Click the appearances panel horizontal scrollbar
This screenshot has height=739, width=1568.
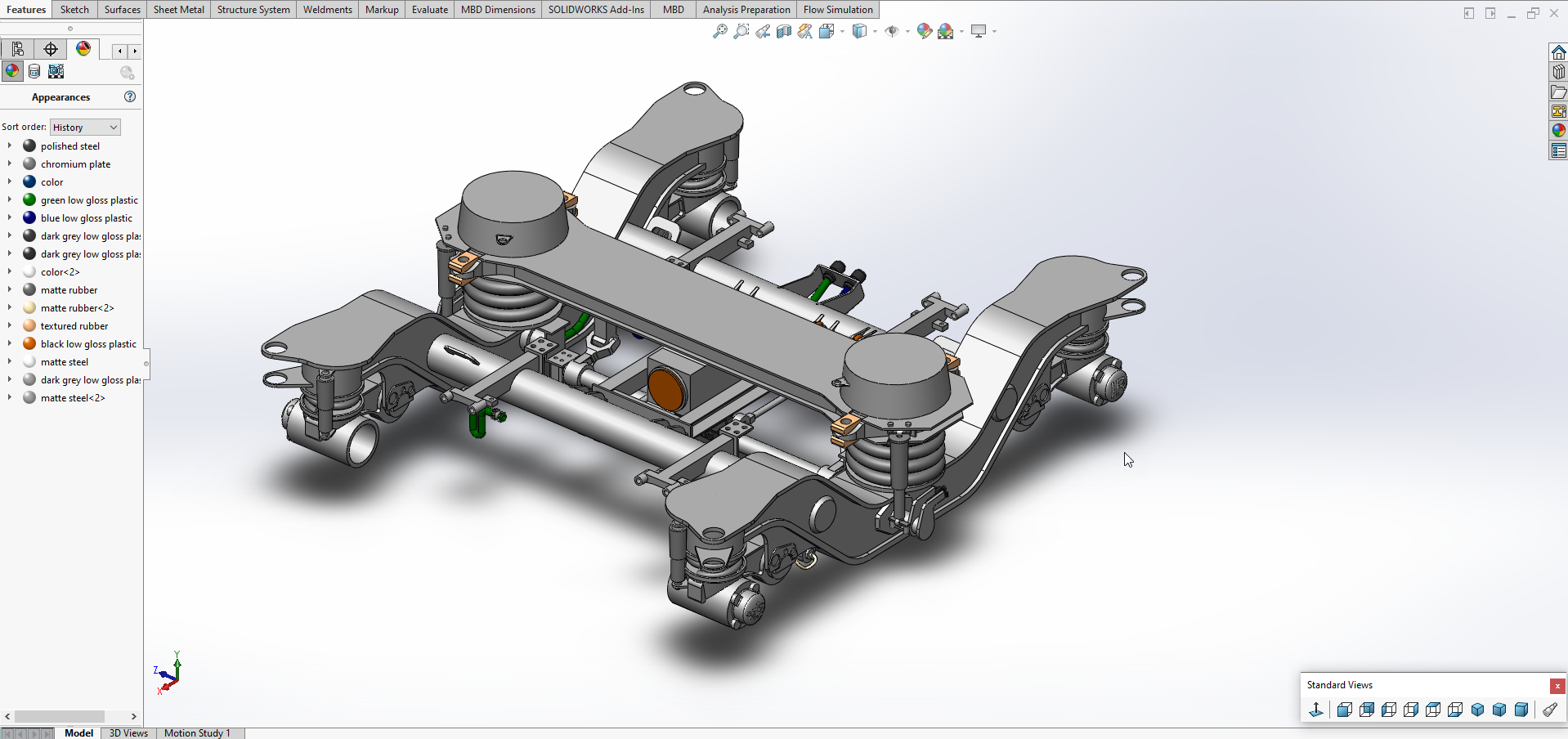click(59, 716)
